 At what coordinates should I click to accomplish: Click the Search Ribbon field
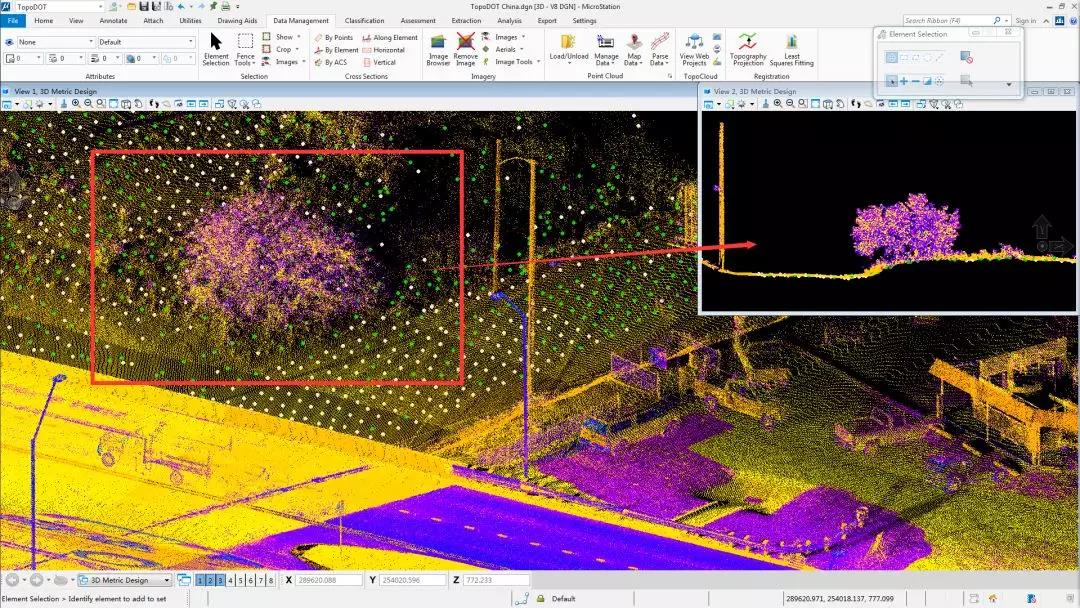(953, 21)
